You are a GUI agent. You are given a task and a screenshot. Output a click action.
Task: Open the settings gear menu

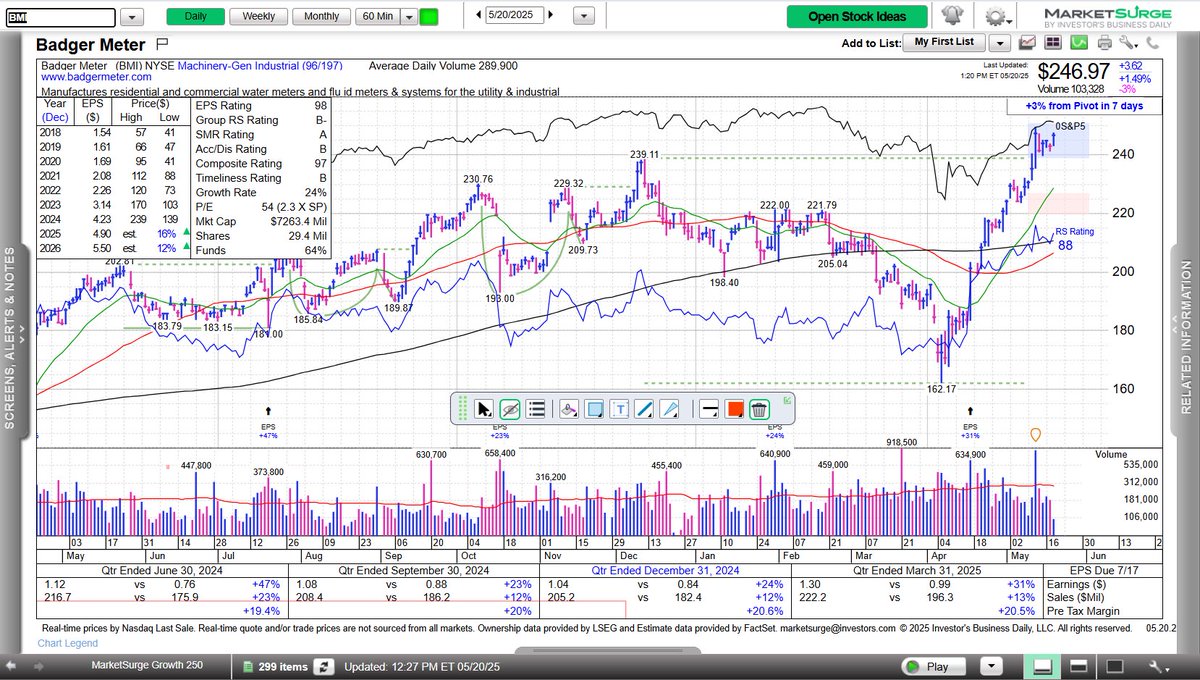998,17
